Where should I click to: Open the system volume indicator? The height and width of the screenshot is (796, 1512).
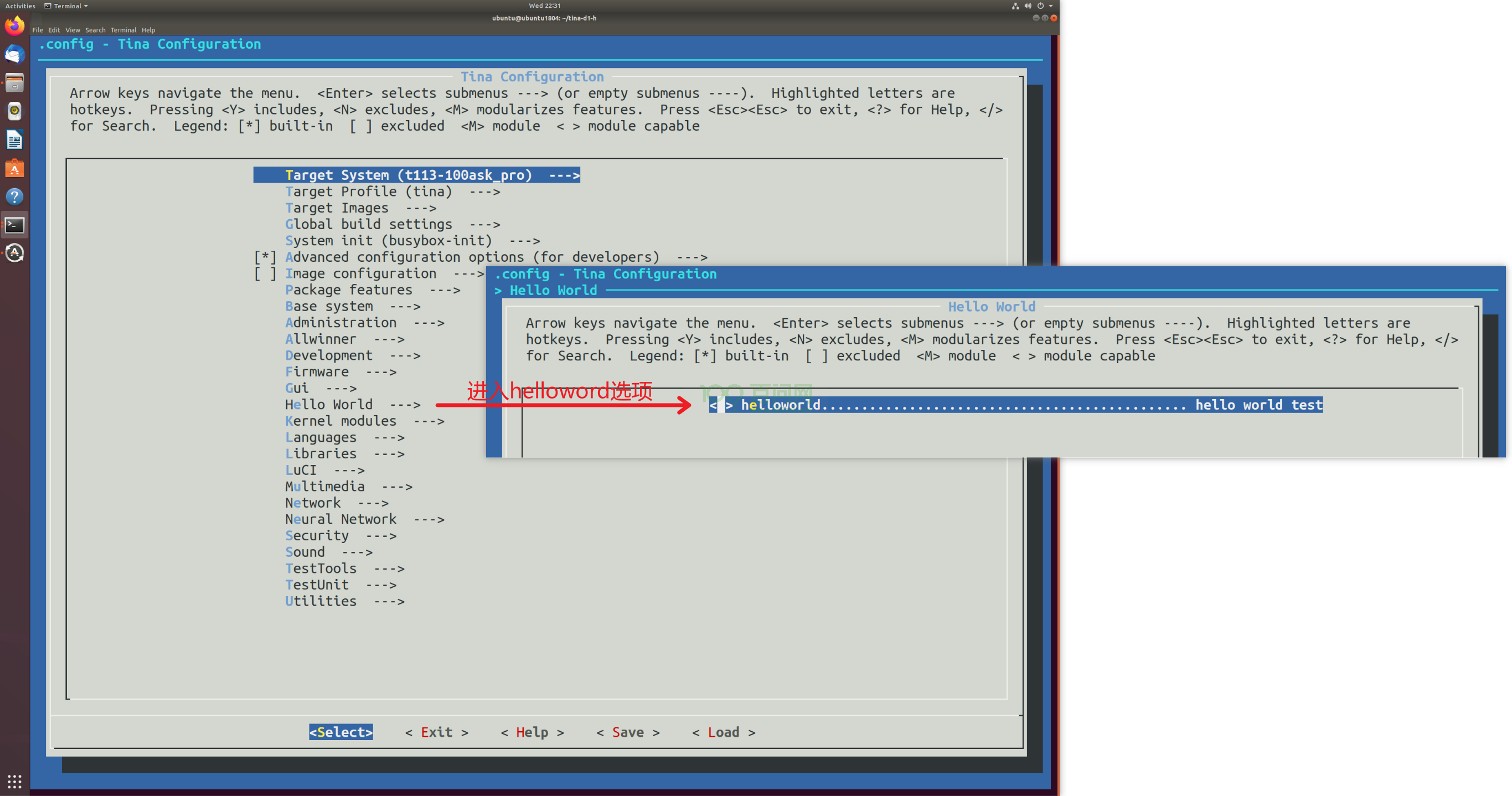tap(1028, 6)
